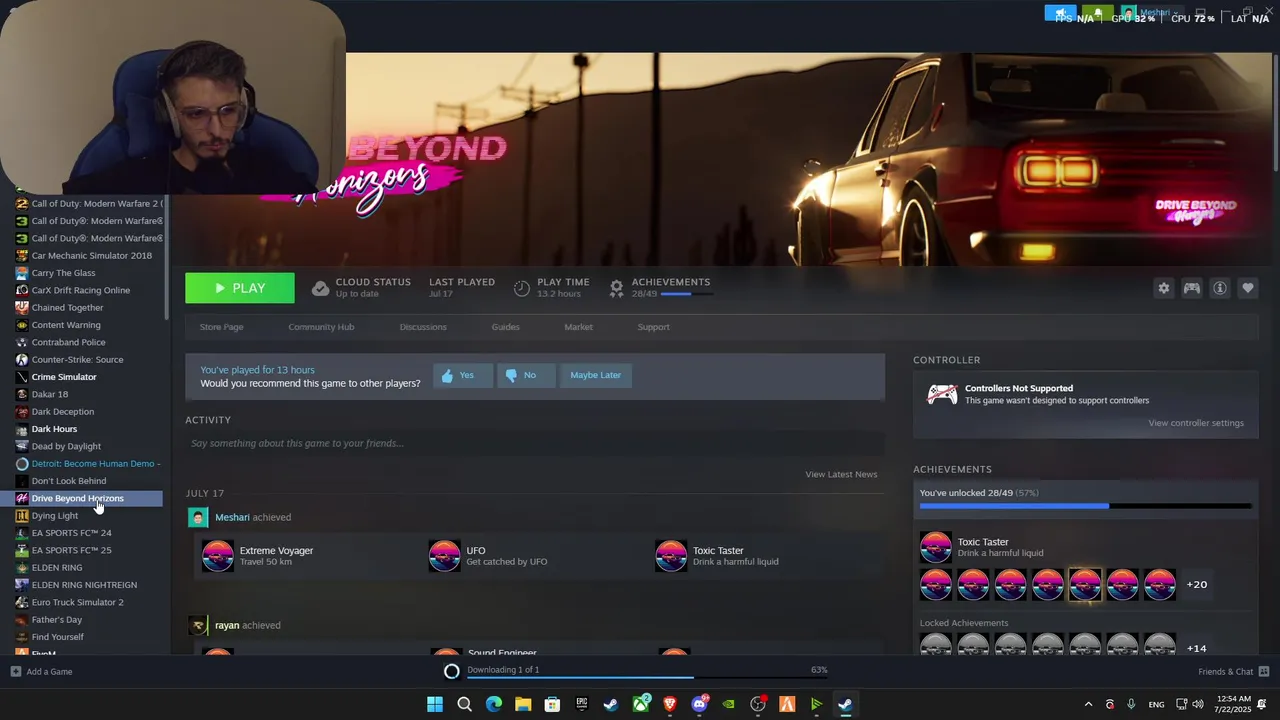Show +14 more locked achievements
Screen dimensions: 1280x720
coord(1196,648)
